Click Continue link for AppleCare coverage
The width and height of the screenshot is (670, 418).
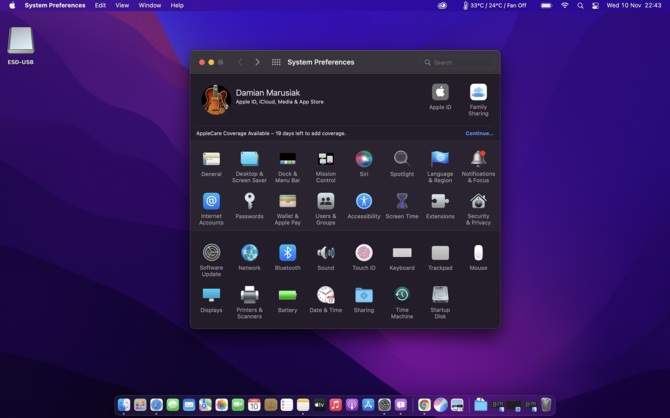[479, 133]
